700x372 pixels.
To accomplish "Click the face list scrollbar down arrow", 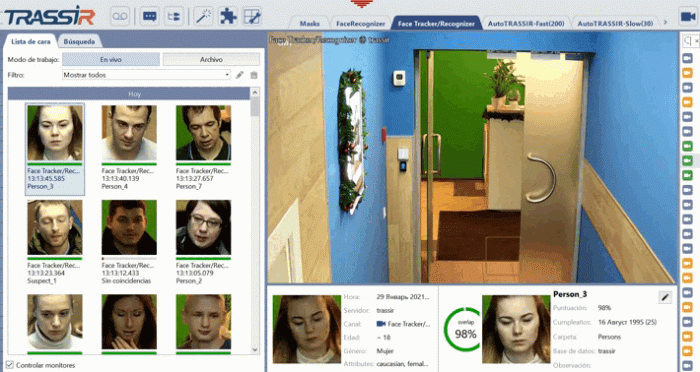I will pyautogui.click(x=255, y=350).
